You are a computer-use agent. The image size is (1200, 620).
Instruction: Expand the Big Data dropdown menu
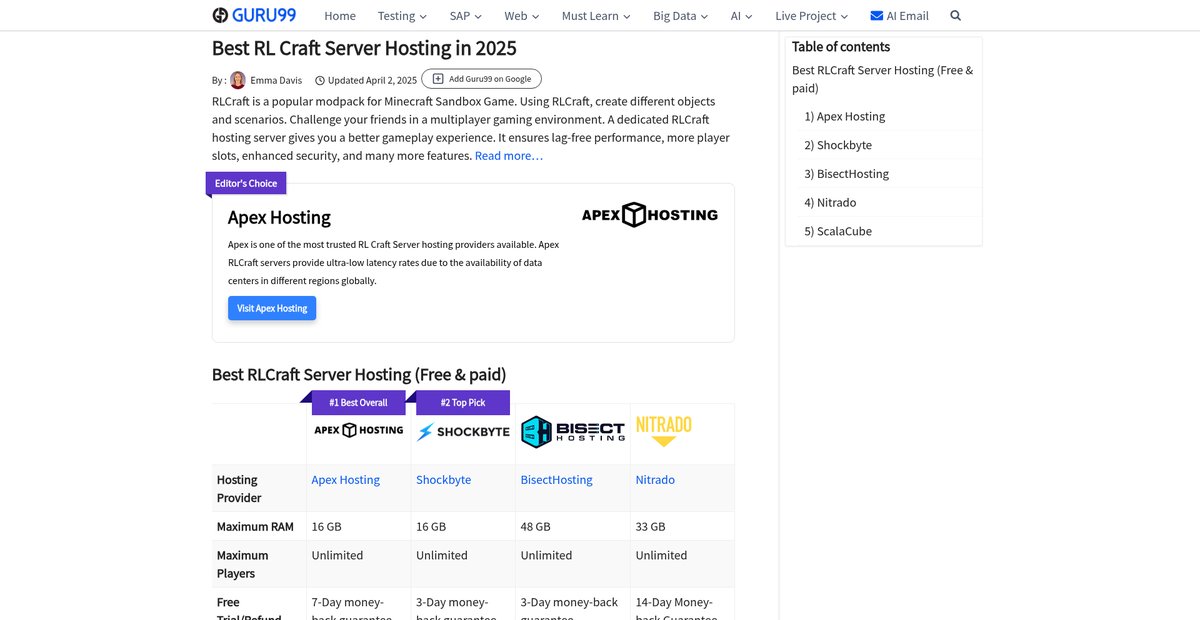(681, 16)
